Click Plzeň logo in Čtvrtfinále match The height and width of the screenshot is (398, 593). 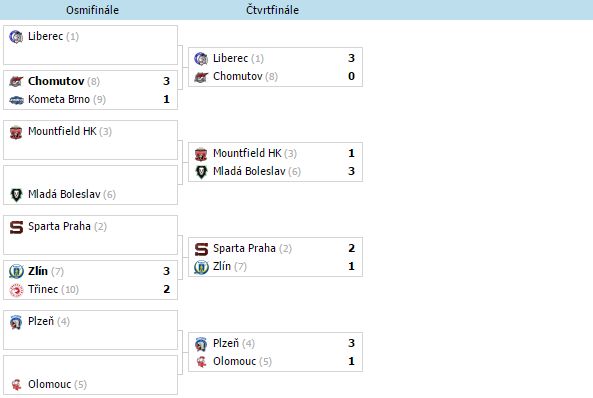pyautogui.click(x=201, y=344)
